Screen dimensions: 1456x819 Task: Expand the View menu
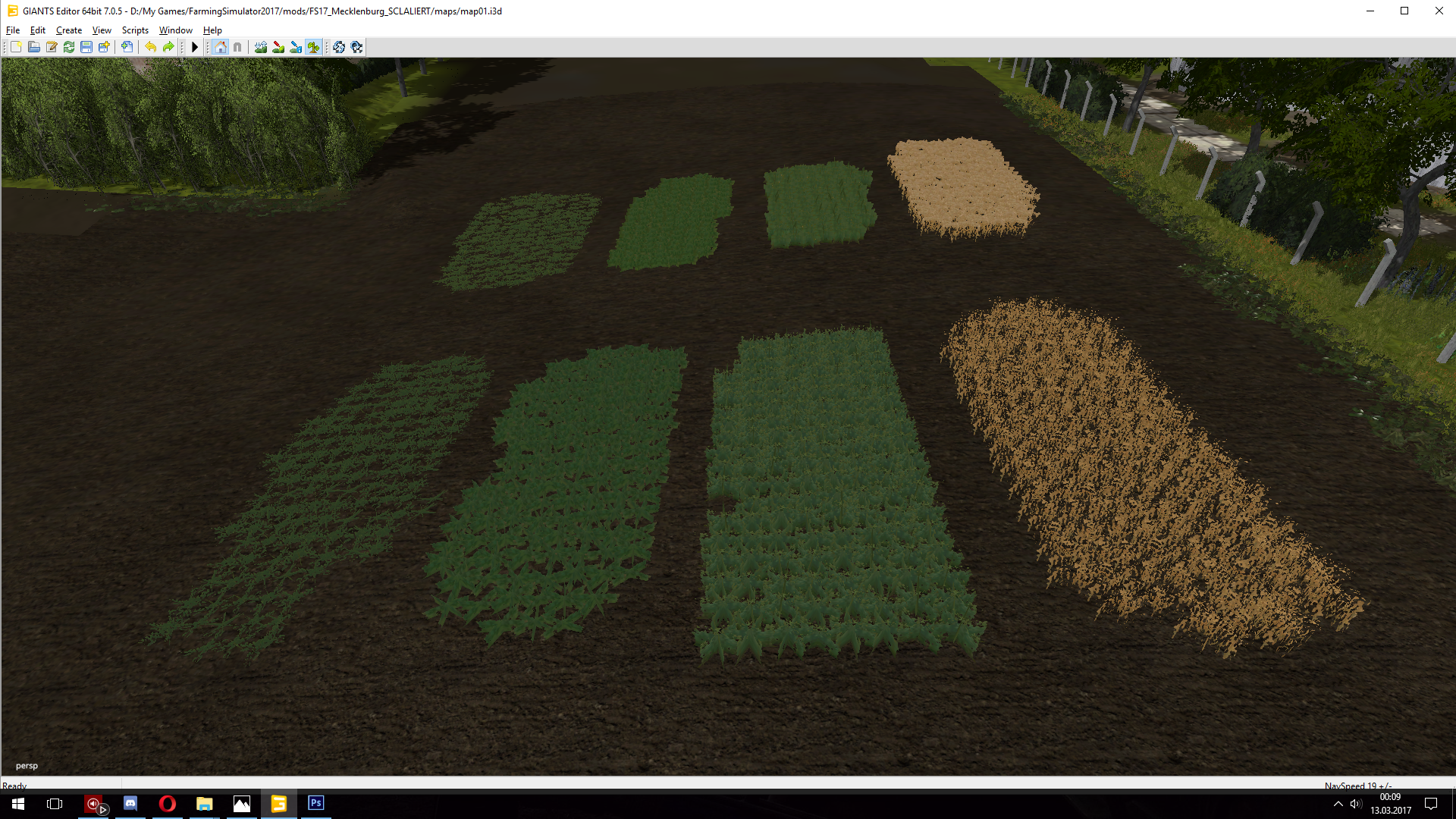point(102,30)
